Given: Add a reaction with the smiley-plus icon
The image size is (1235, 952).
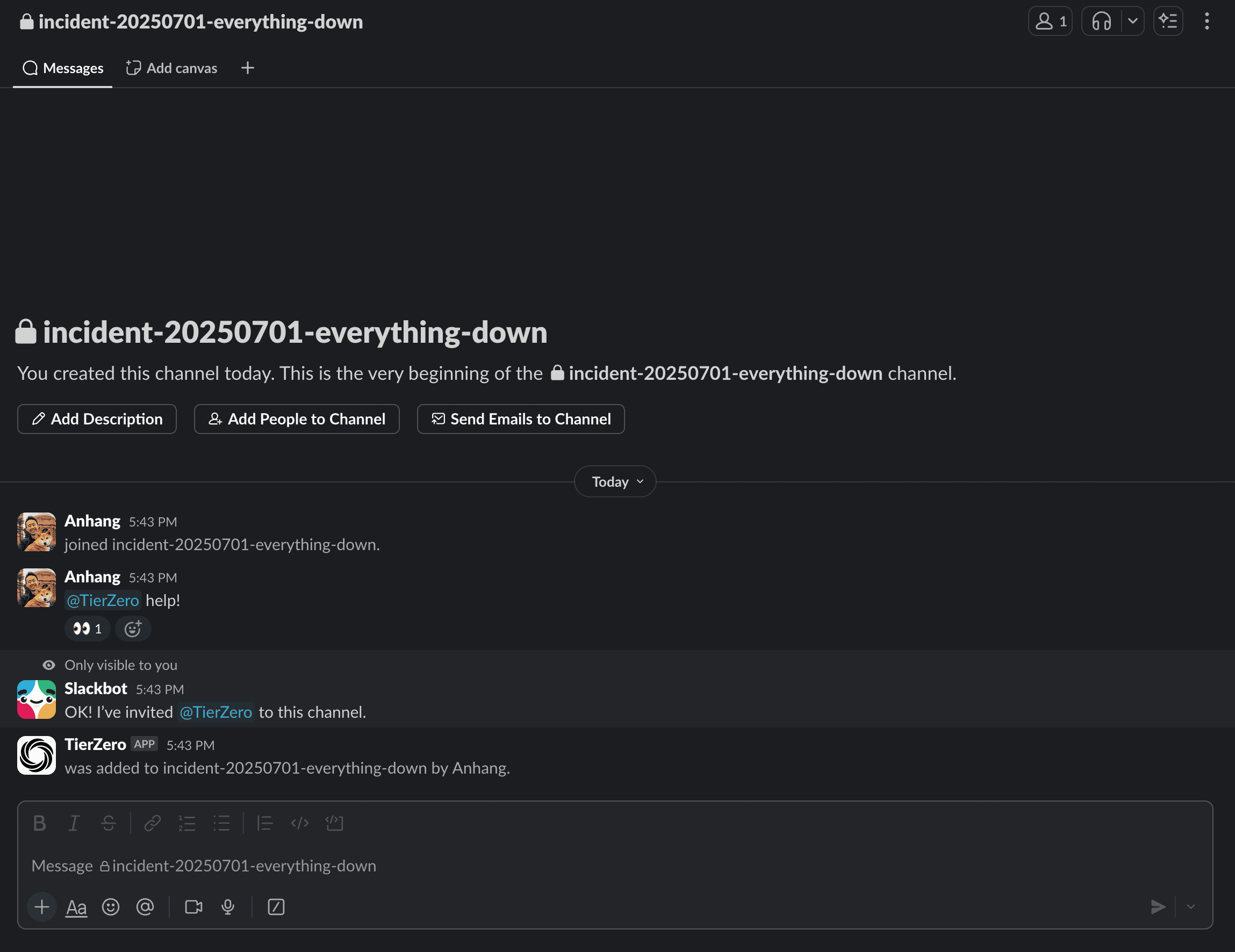Looking at the screenshot, I should pos(133,629).
